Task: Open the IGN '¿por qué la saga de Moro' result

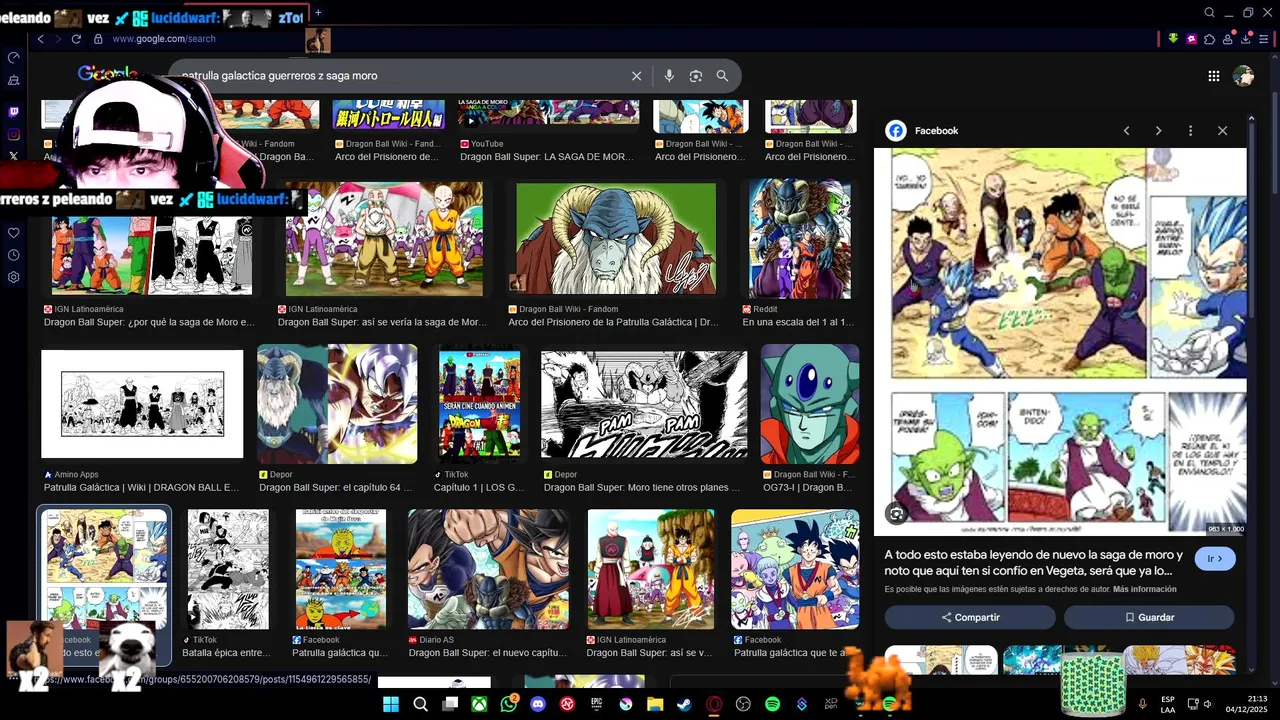Action: tap(150, 322)
